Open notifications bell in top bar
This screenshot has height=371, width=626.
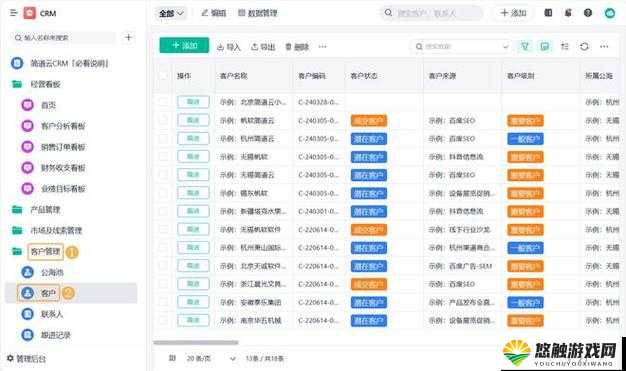coord(568,13)
